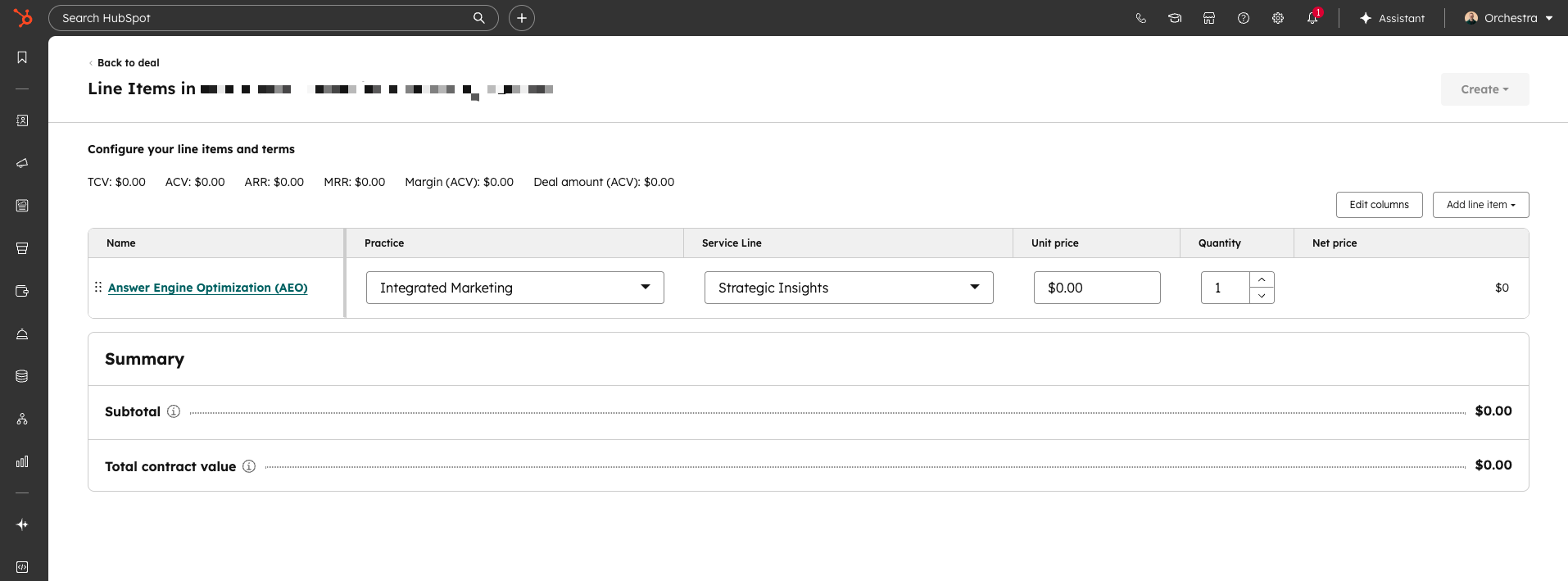This screenshot has height=581, width=1568.
Task: Expand the Service Line dropdown Strategic Insights
Action: (x=848, y=288)
